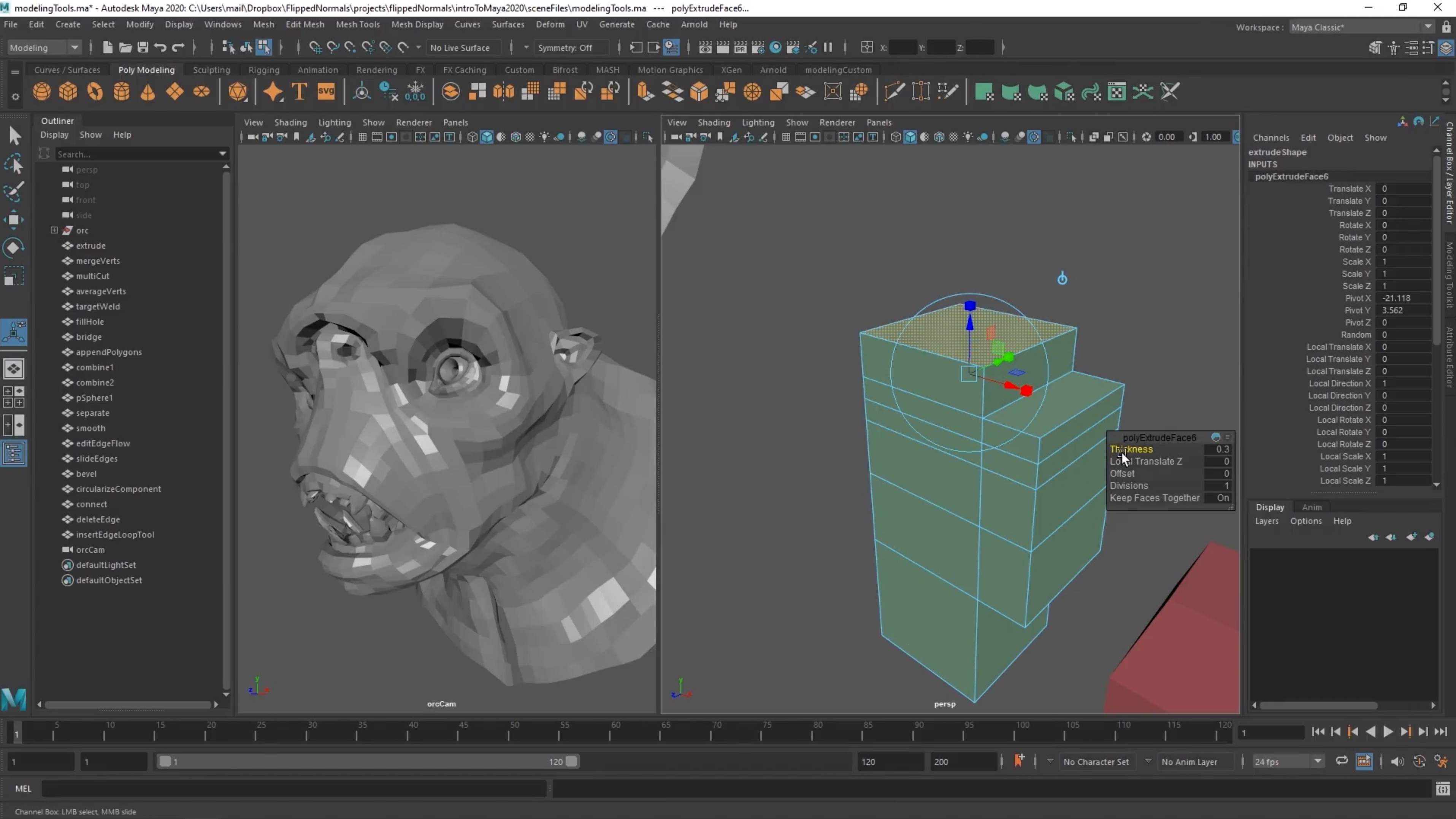Screen dimensions: 1456x819
Task: Toggle Keep Faces Together On value
Action: click(1222, 498)
